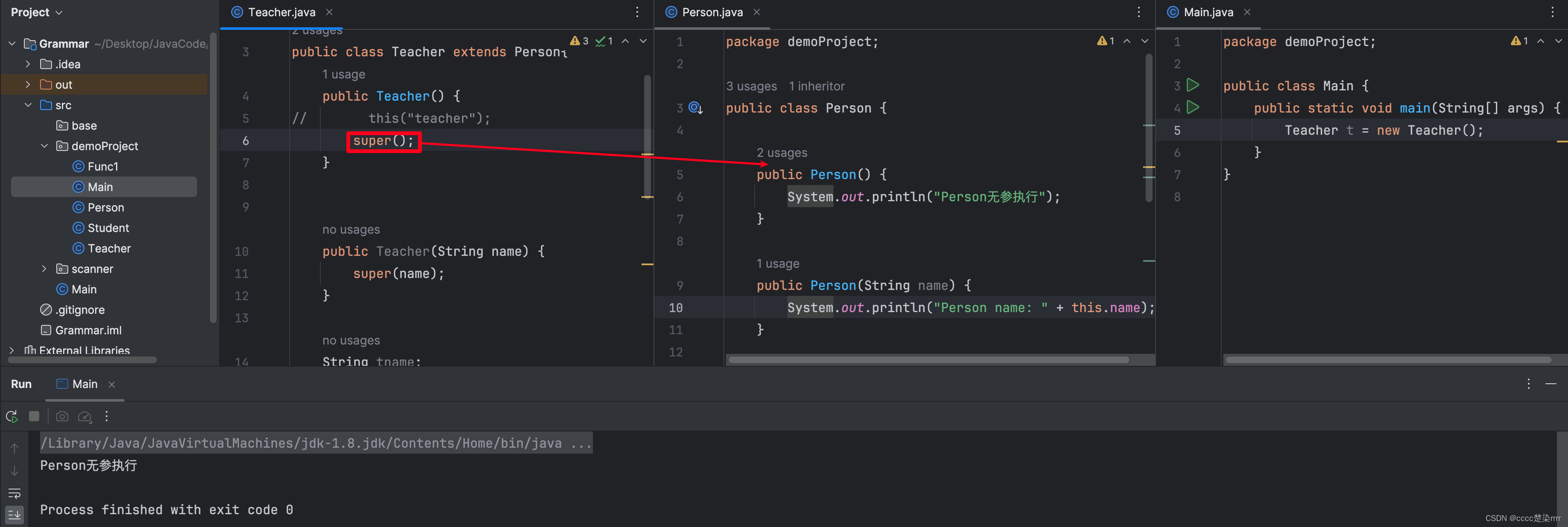Open Person.java editor options menu
Screen dimensions: 1568x527
pos(1138,12)
